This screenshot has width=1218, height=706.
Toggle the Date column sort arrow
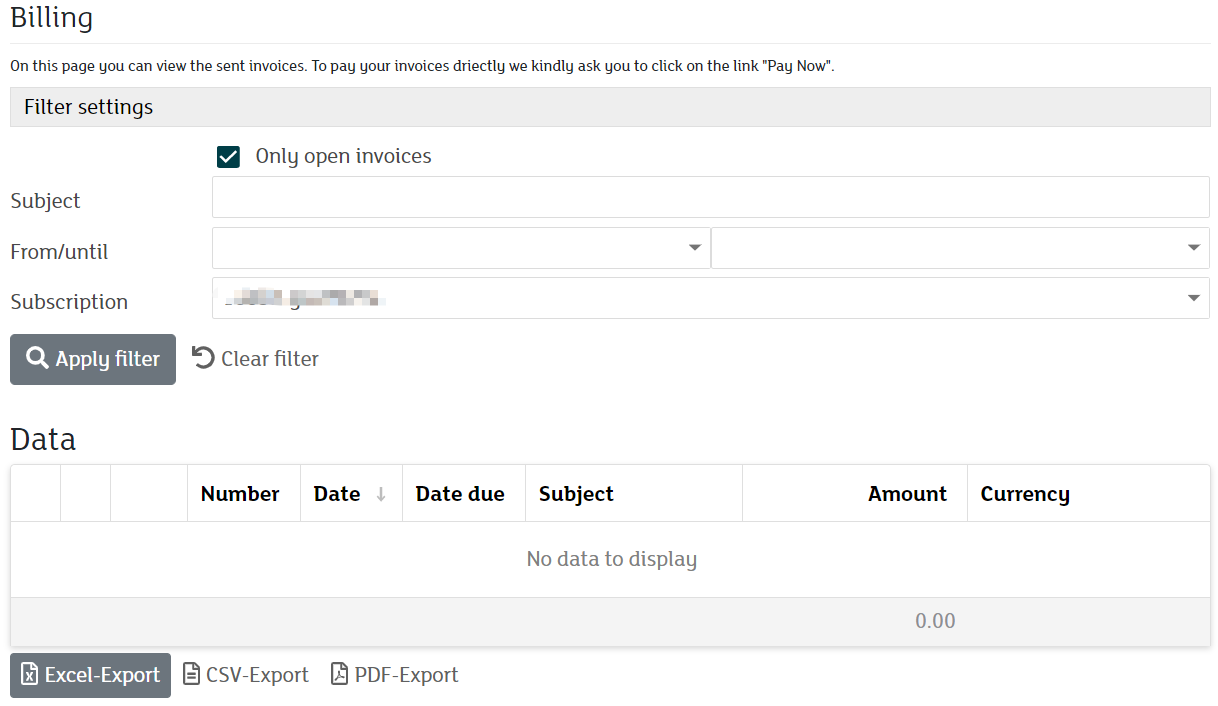(381, 494)
